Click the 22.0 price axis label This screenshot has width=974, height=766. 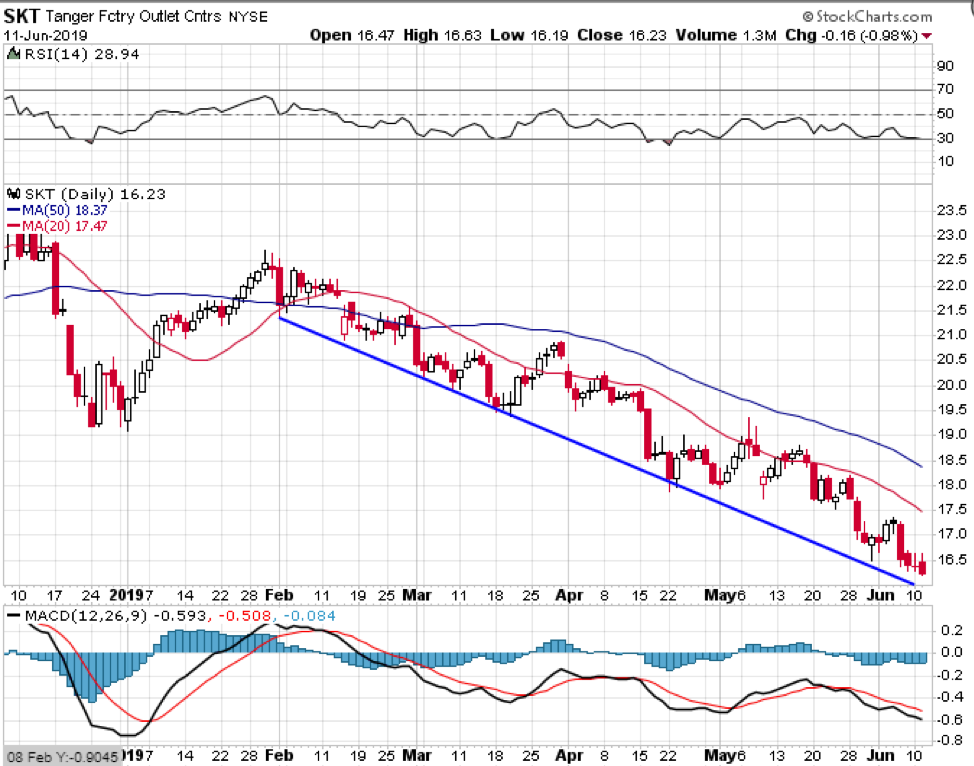[x=952, y=285]
